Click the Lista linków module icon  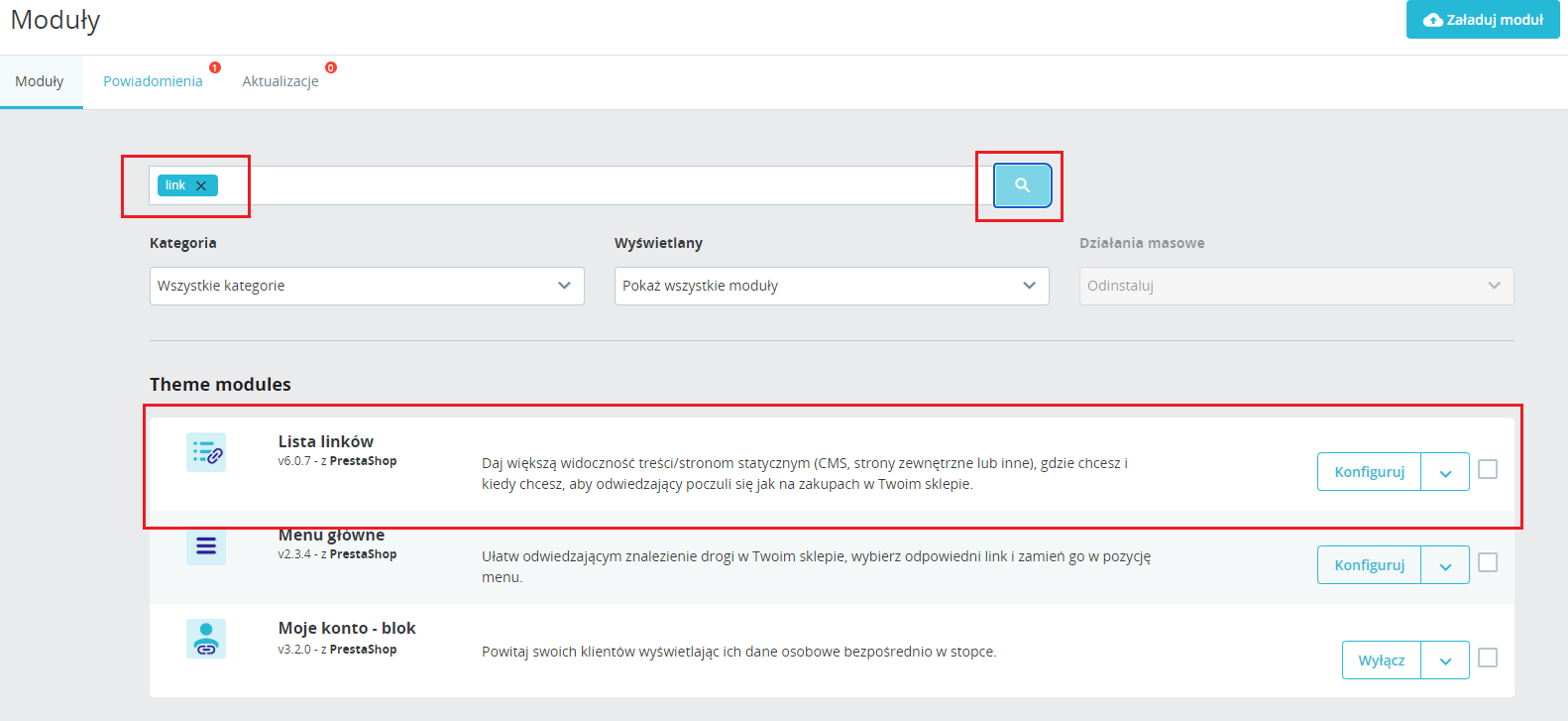(x=206, y=452)
